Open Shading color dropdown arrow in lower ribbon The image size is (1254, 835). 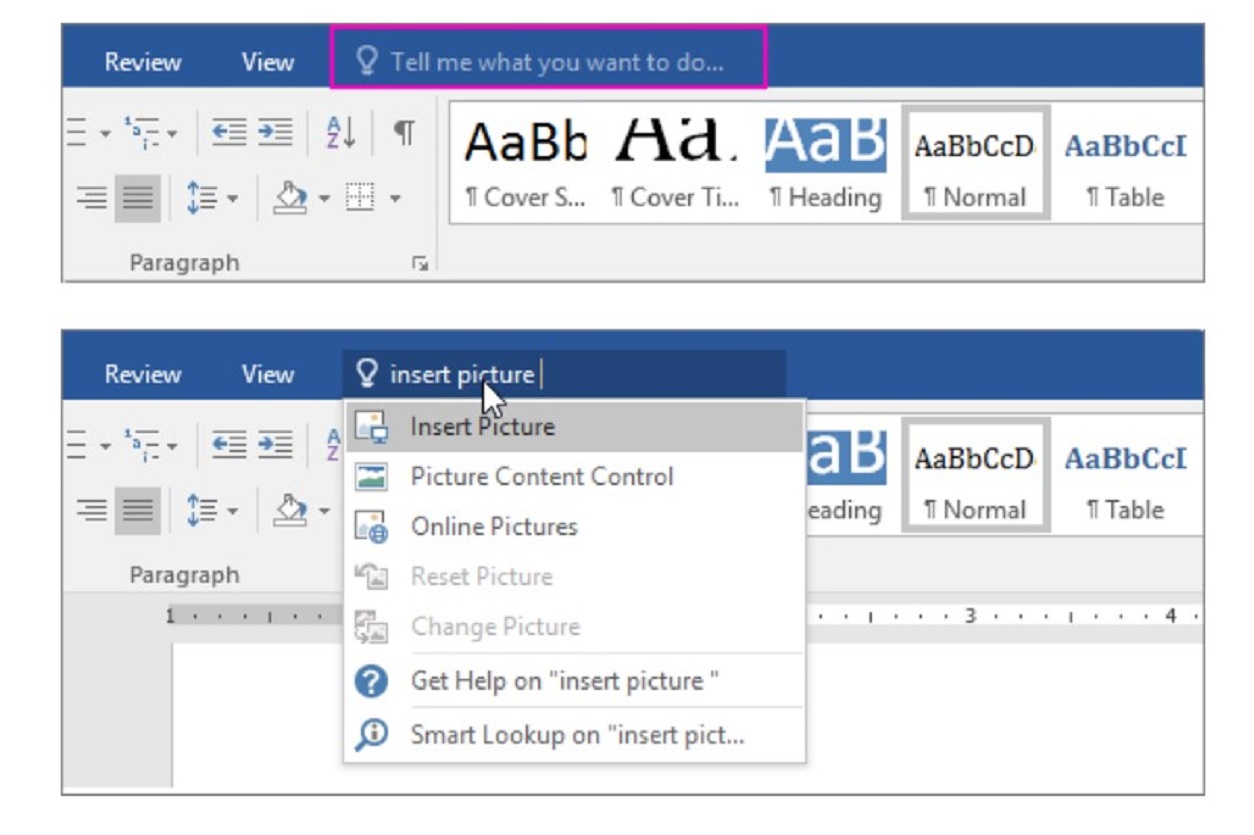click(x=324, y=509)
